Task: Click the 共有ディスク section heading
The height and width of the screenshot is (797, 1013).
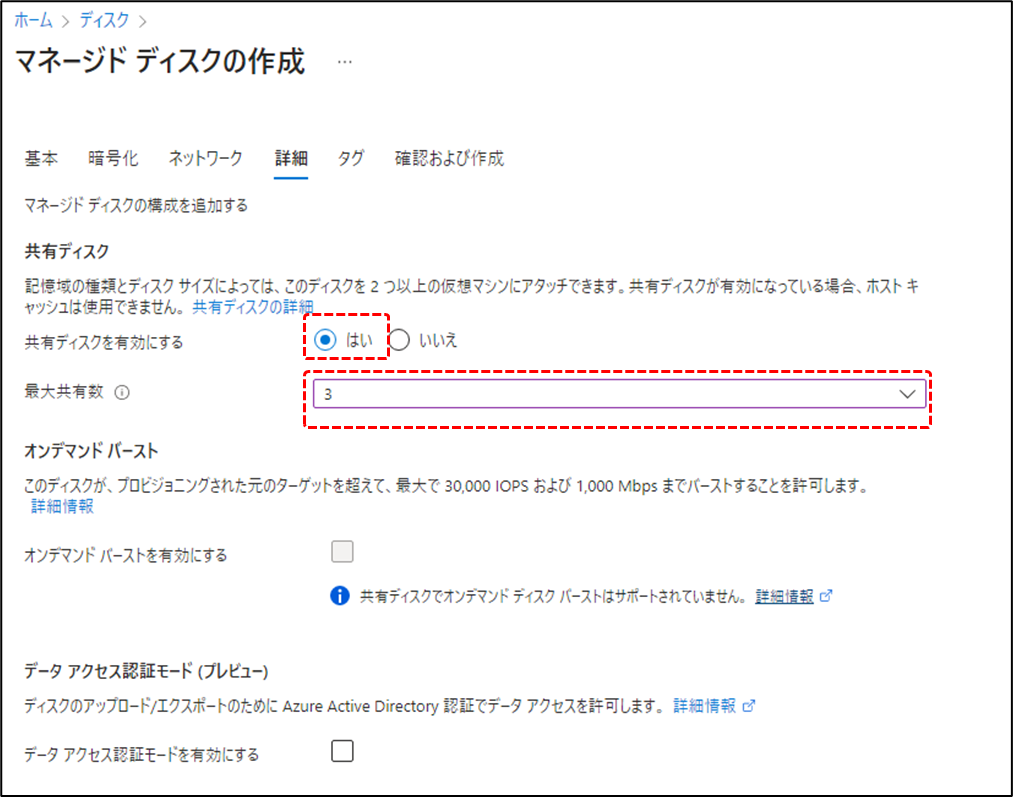Action: (67, 251)
